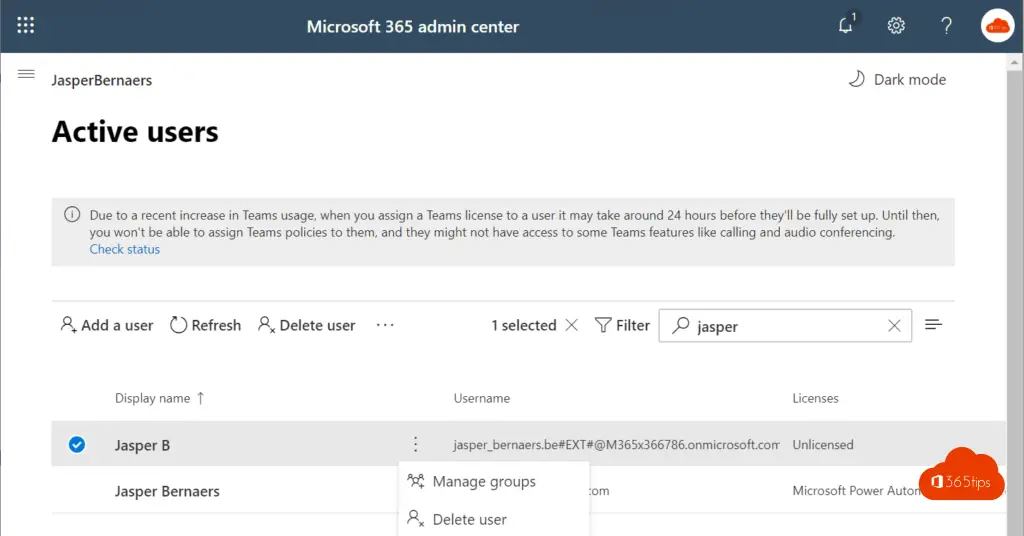The height and width of the screenshot is (536, 1024).
Task: Open the Filter options
Action: pos(622,325)
